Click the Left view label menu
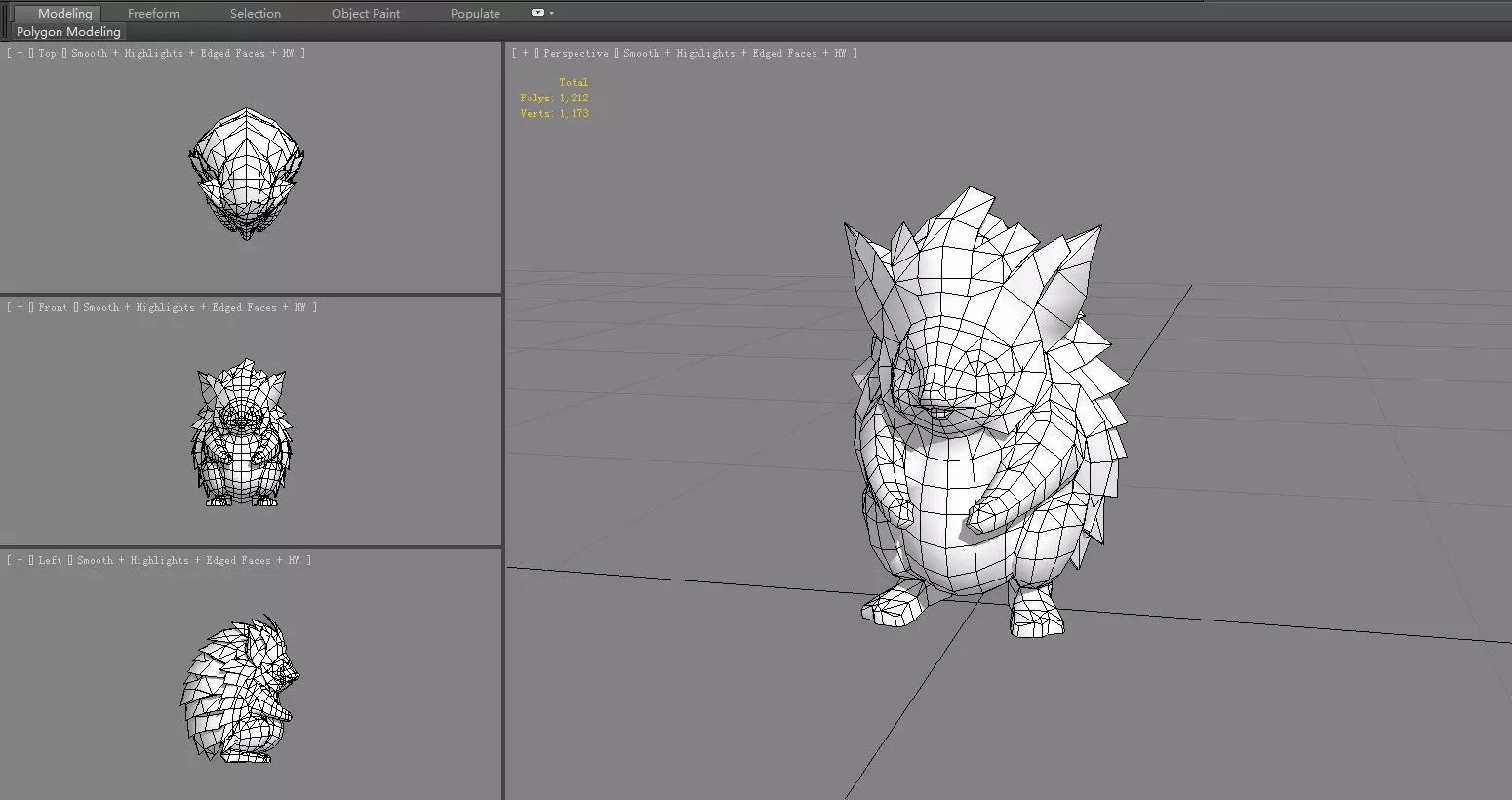Screen dimensions: 1512x800 50,560
